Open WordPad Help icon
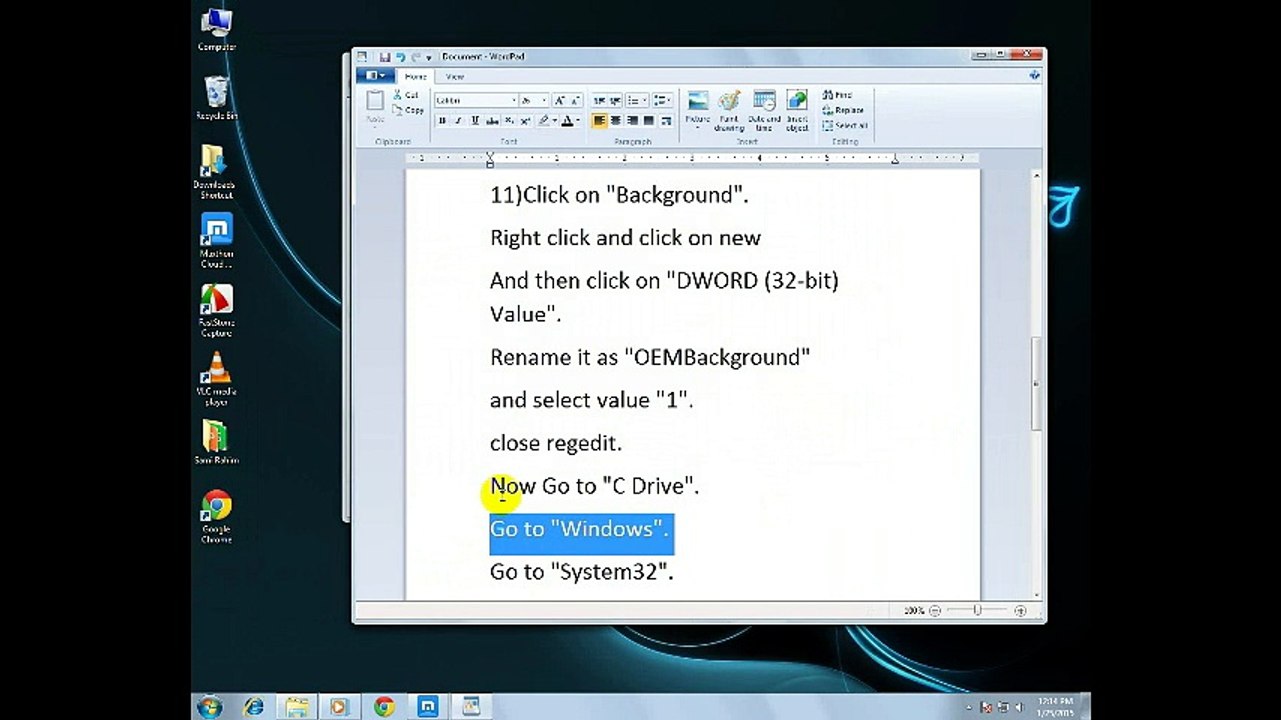Screen dimensions: 1281x720 click(1034, 75)
